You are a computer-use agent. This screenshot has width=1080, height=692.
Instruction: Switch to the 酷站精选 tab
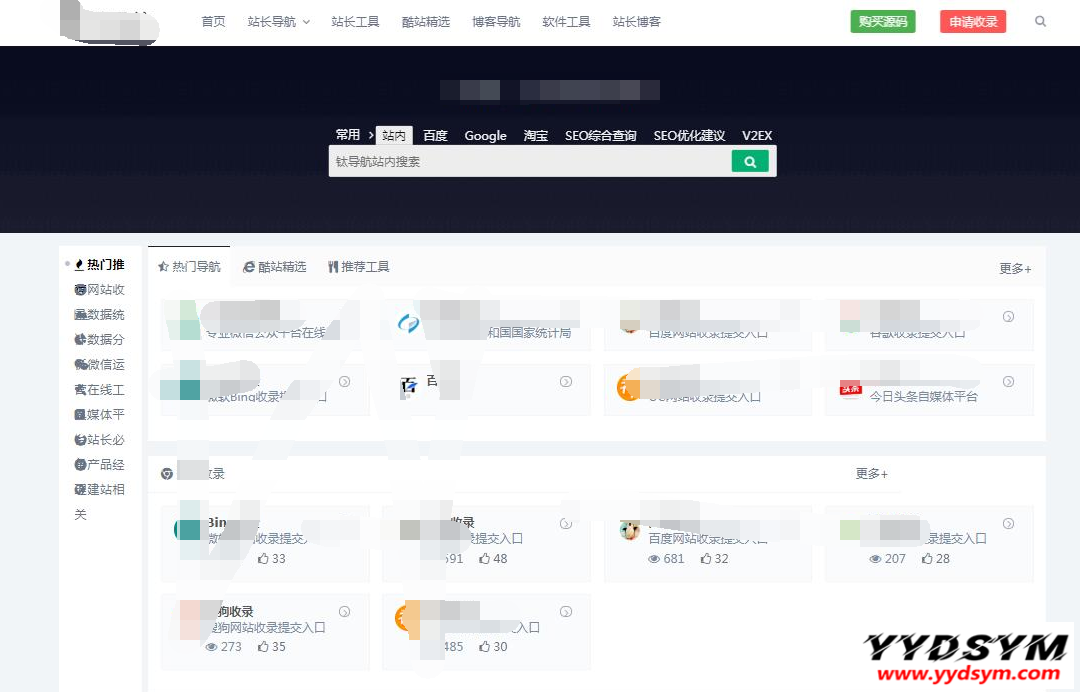[x=274, y=267]
